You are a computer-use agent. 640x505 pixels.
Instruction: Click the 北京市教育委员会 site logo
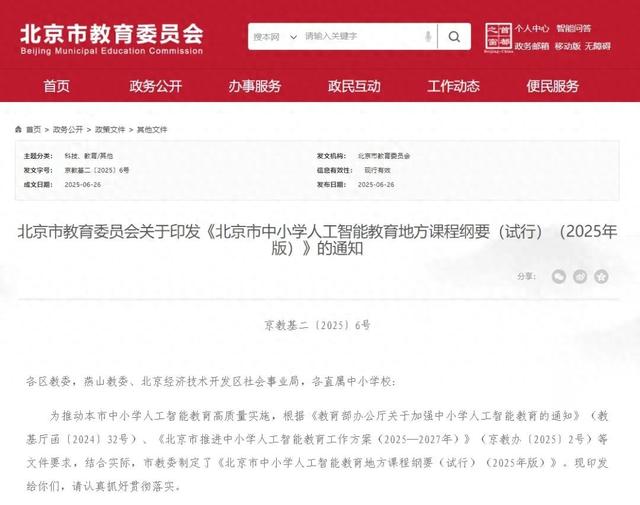tap(110, 37)
